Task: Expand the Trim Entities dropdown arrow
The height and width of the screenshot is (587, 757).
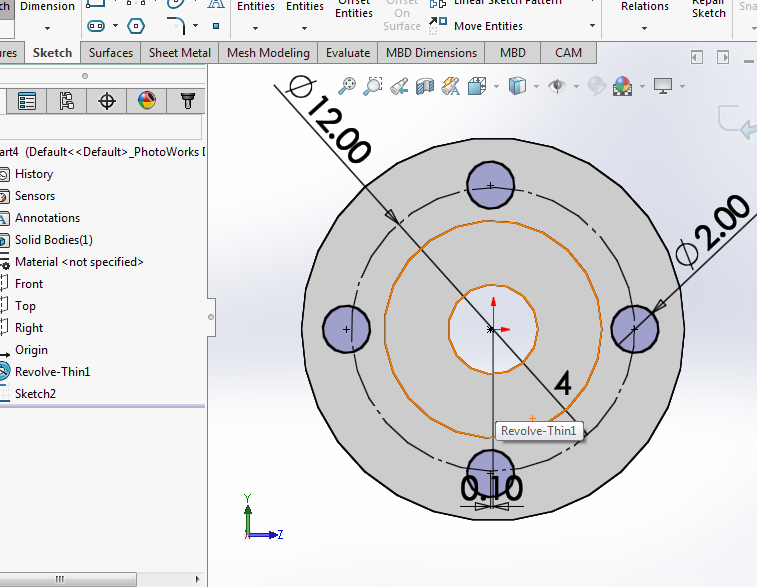Action: 255,28
